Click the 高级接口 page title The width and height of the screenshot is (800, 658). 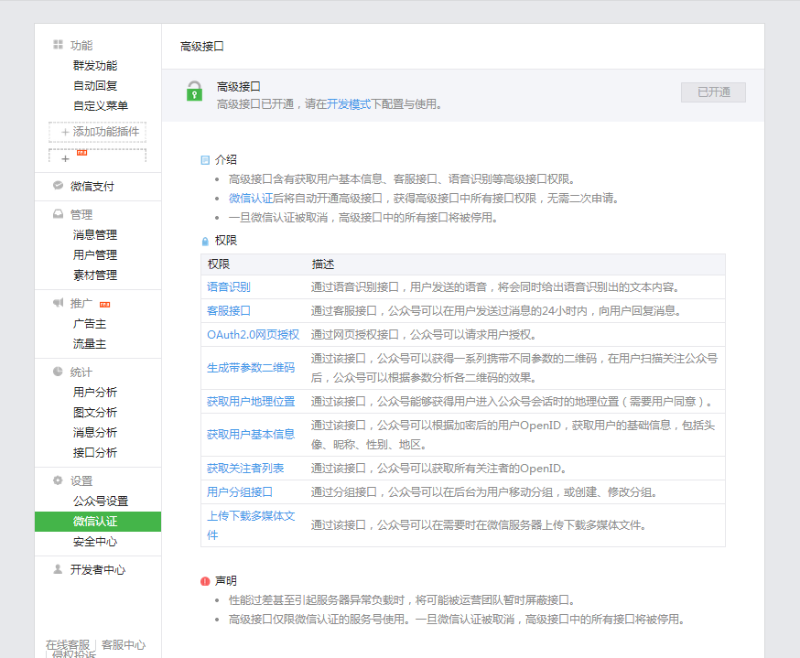click(202, 46)
